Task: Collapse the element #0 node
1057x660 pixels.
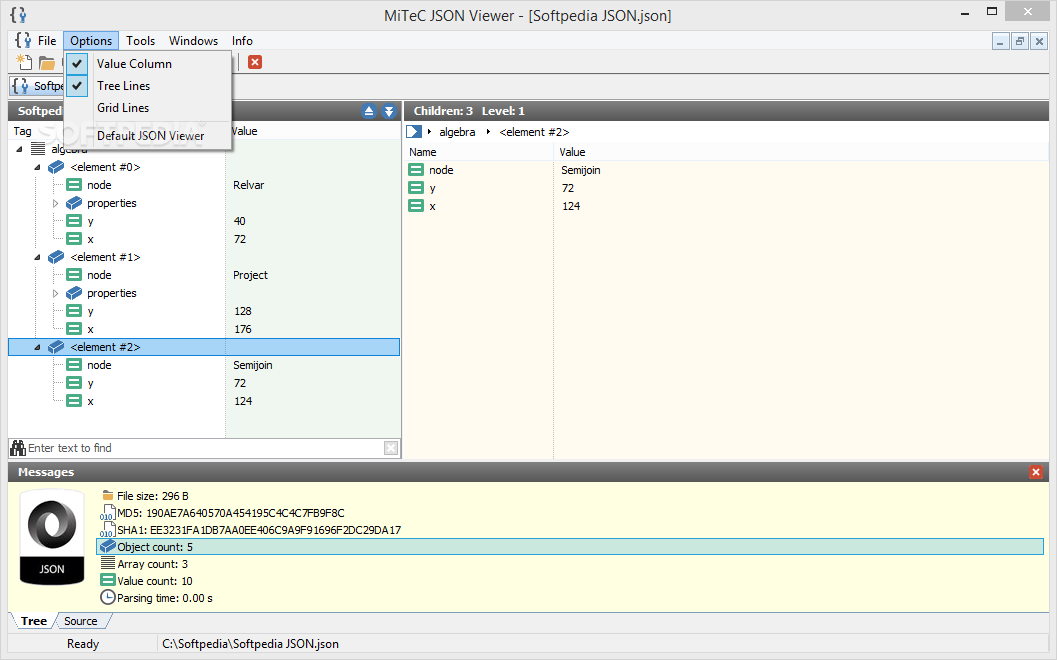Action: pyautogui.click(x=38, y=167)
